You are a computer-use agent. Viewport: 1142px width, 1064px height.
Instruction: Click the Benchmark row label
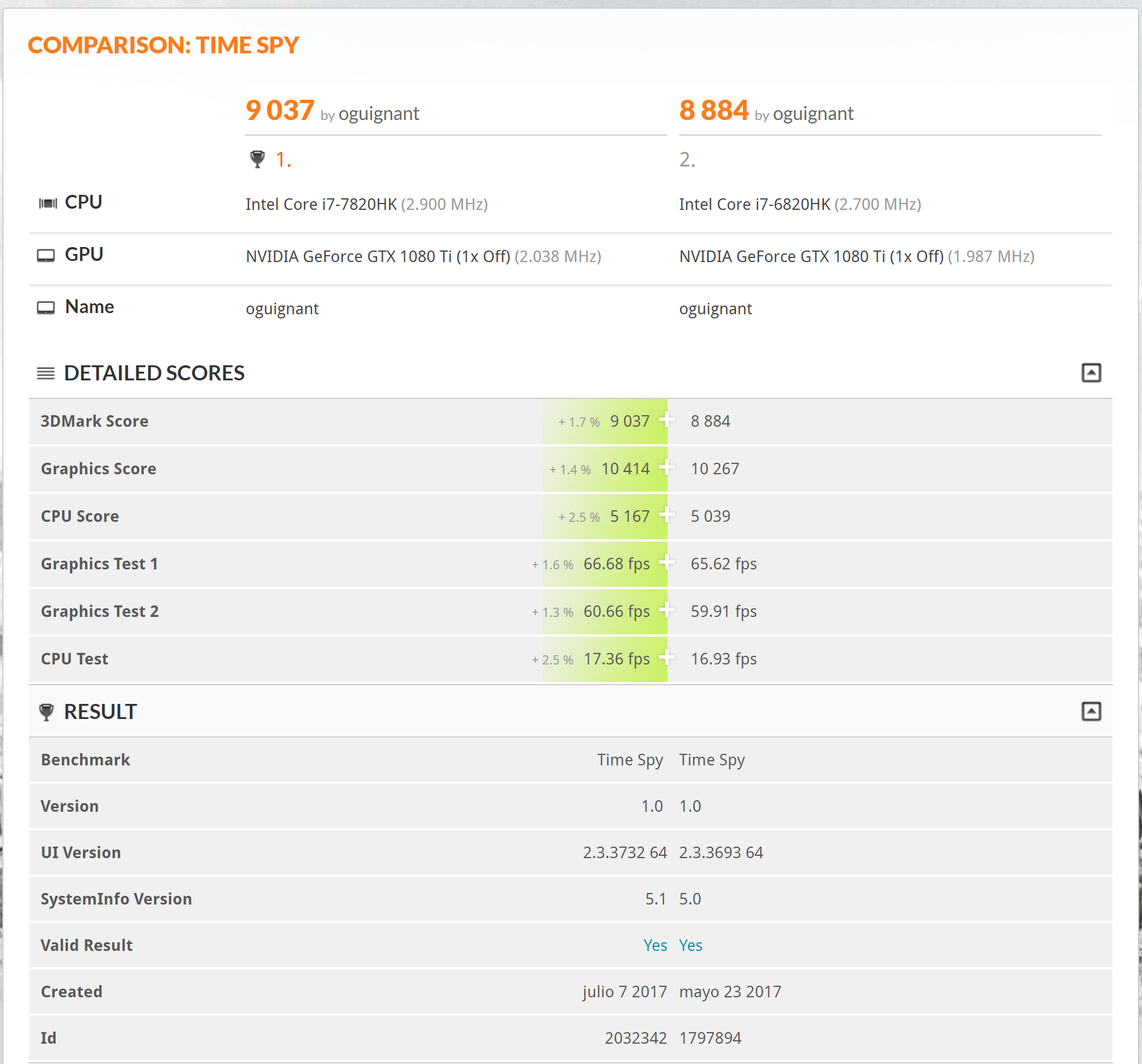click(x=85, y=760)
